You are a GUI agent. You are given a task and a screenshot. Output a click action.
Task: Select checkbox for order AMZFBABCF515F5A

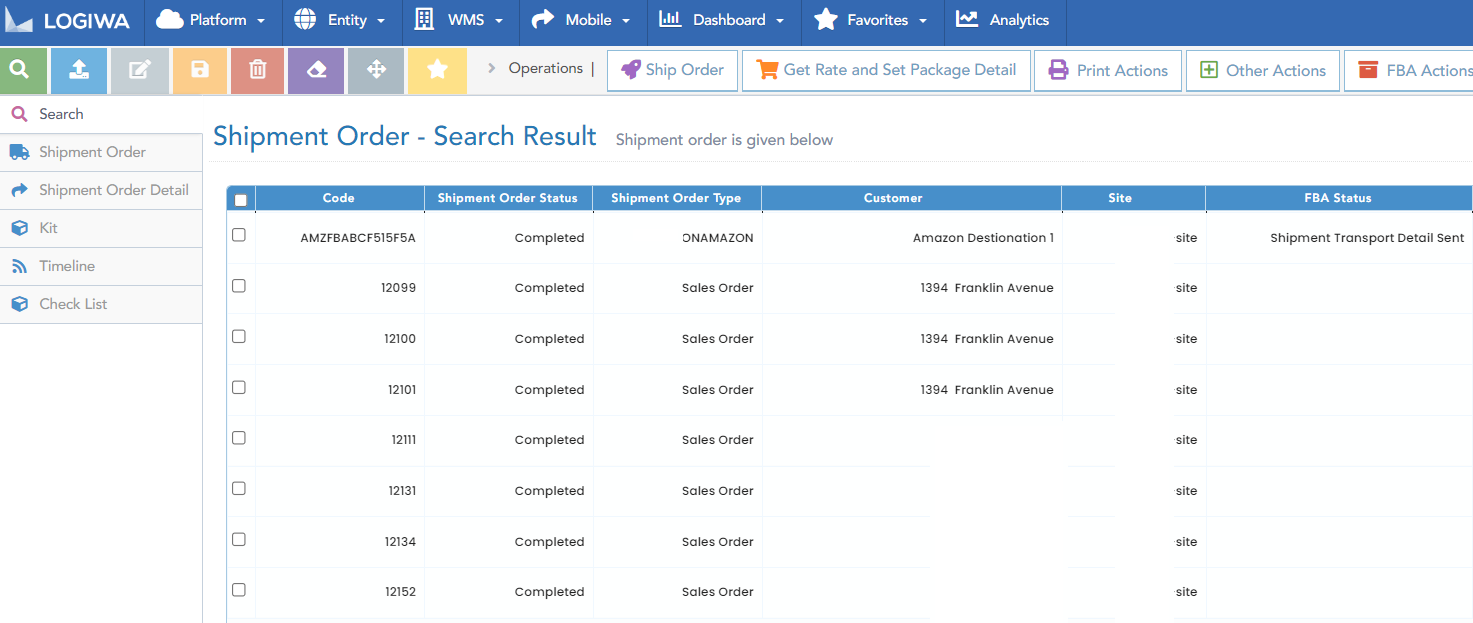click(239, 235)
